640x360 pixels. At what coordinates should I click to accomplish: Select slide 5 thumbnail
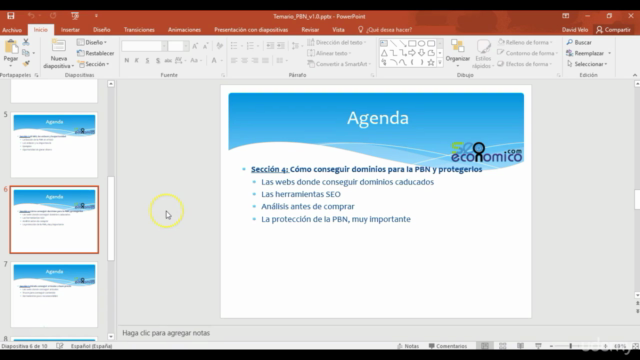(x=54, y=145)
